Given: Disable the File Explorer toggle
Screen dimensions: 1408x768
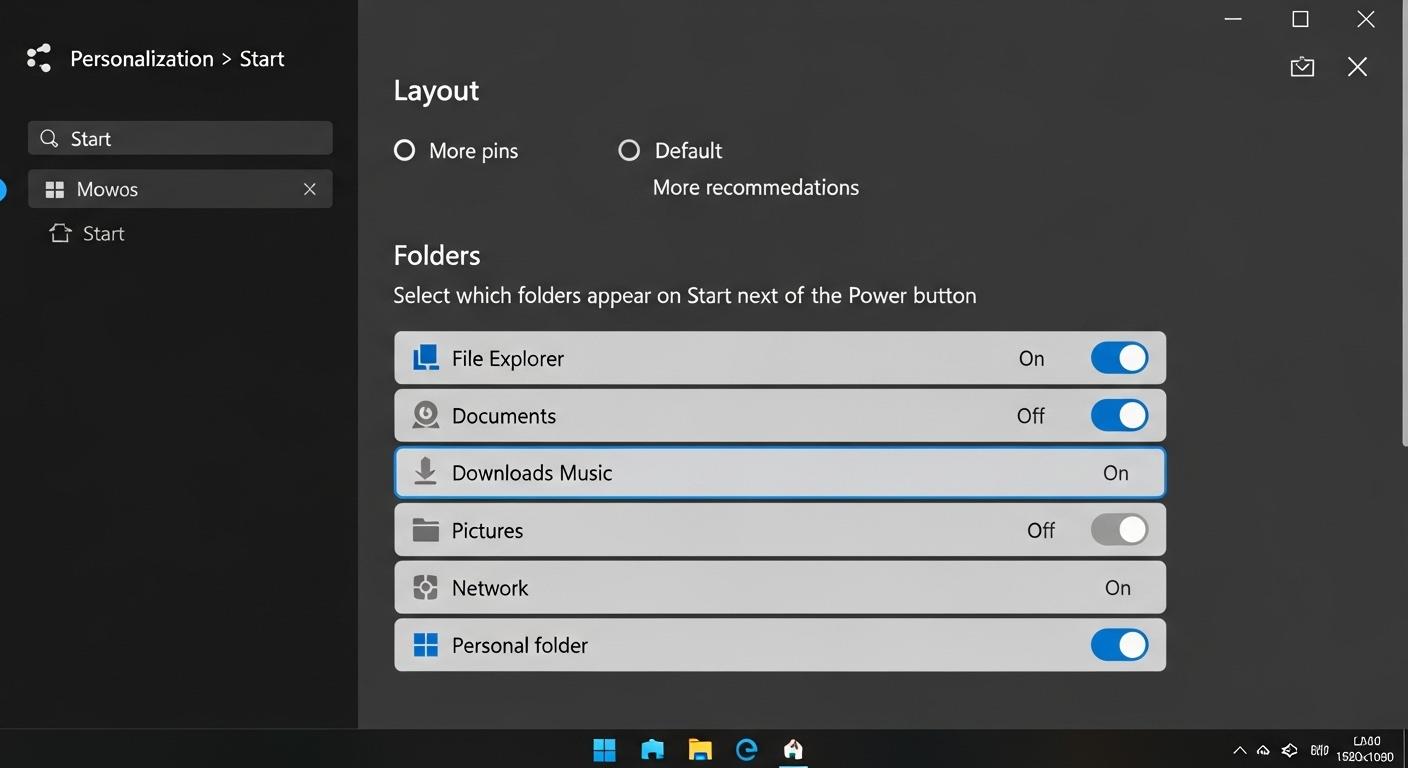Looking at the screenshot, I should [1119, 357].
